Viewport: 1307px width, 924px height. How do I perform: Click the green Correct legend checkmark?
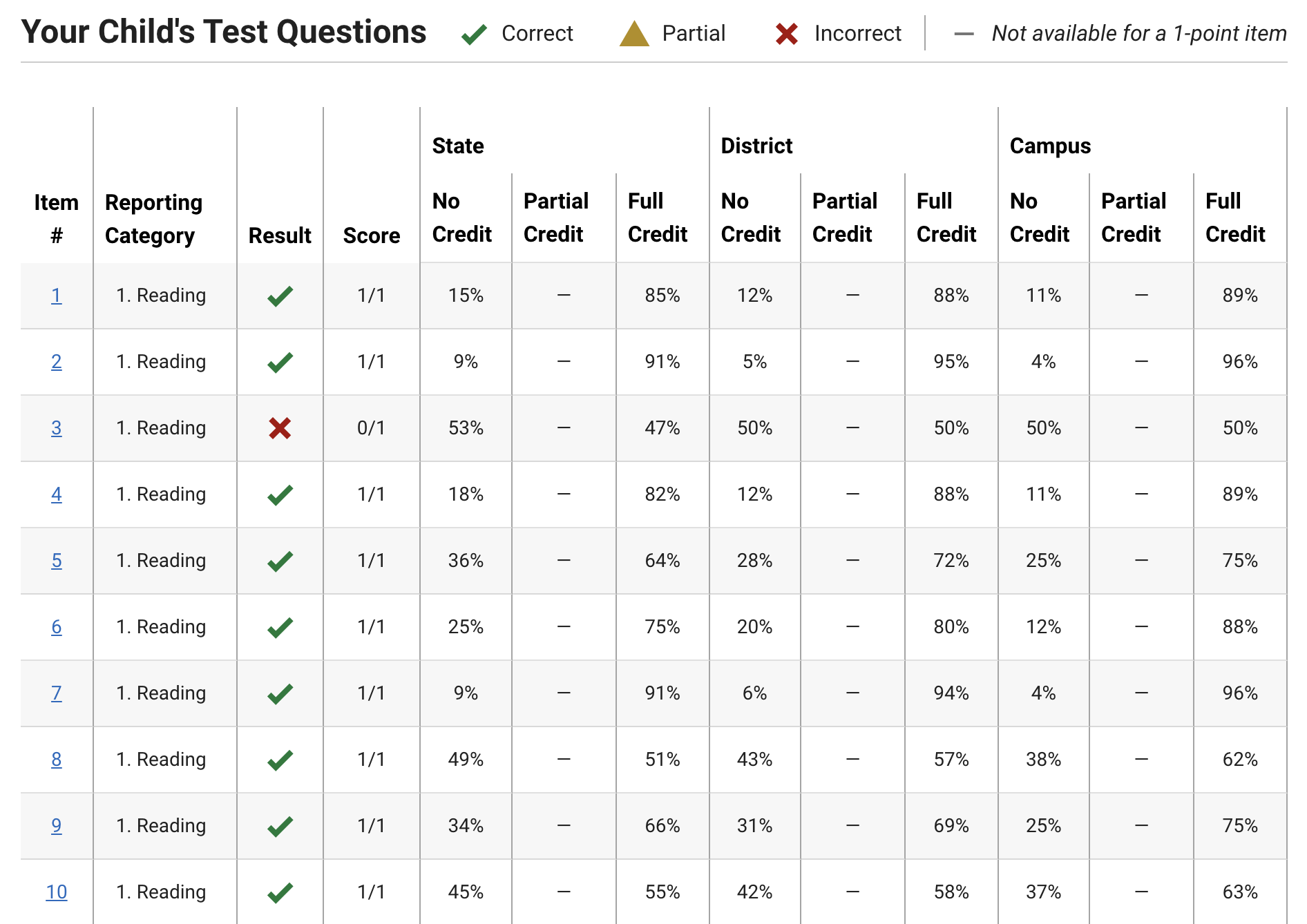(474, 34)
